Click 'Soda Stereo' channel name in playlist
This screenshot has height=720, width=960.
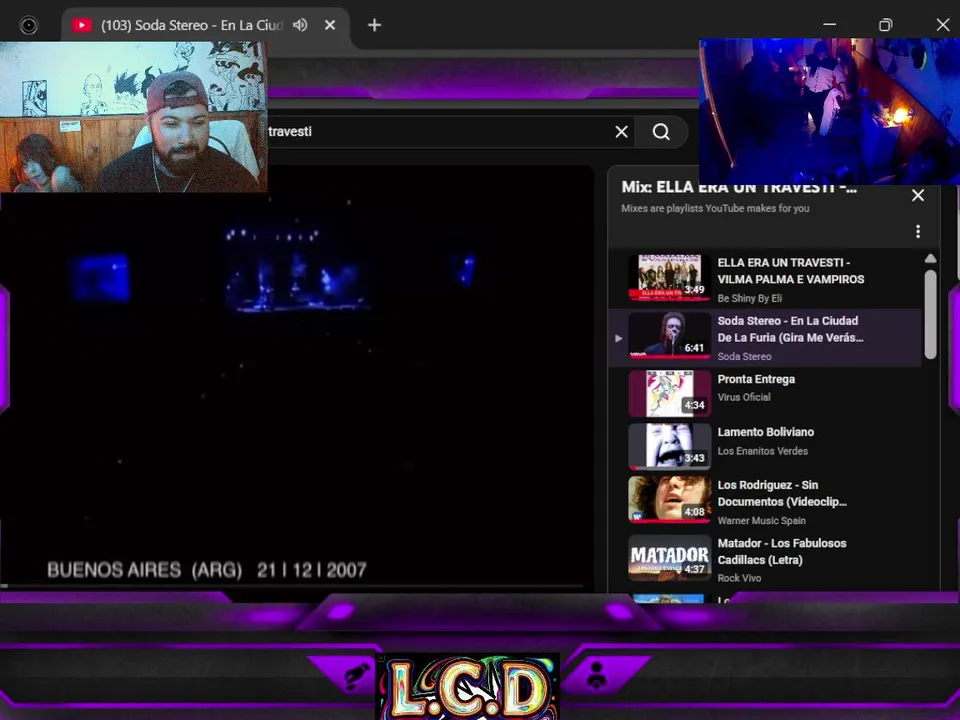744,356
